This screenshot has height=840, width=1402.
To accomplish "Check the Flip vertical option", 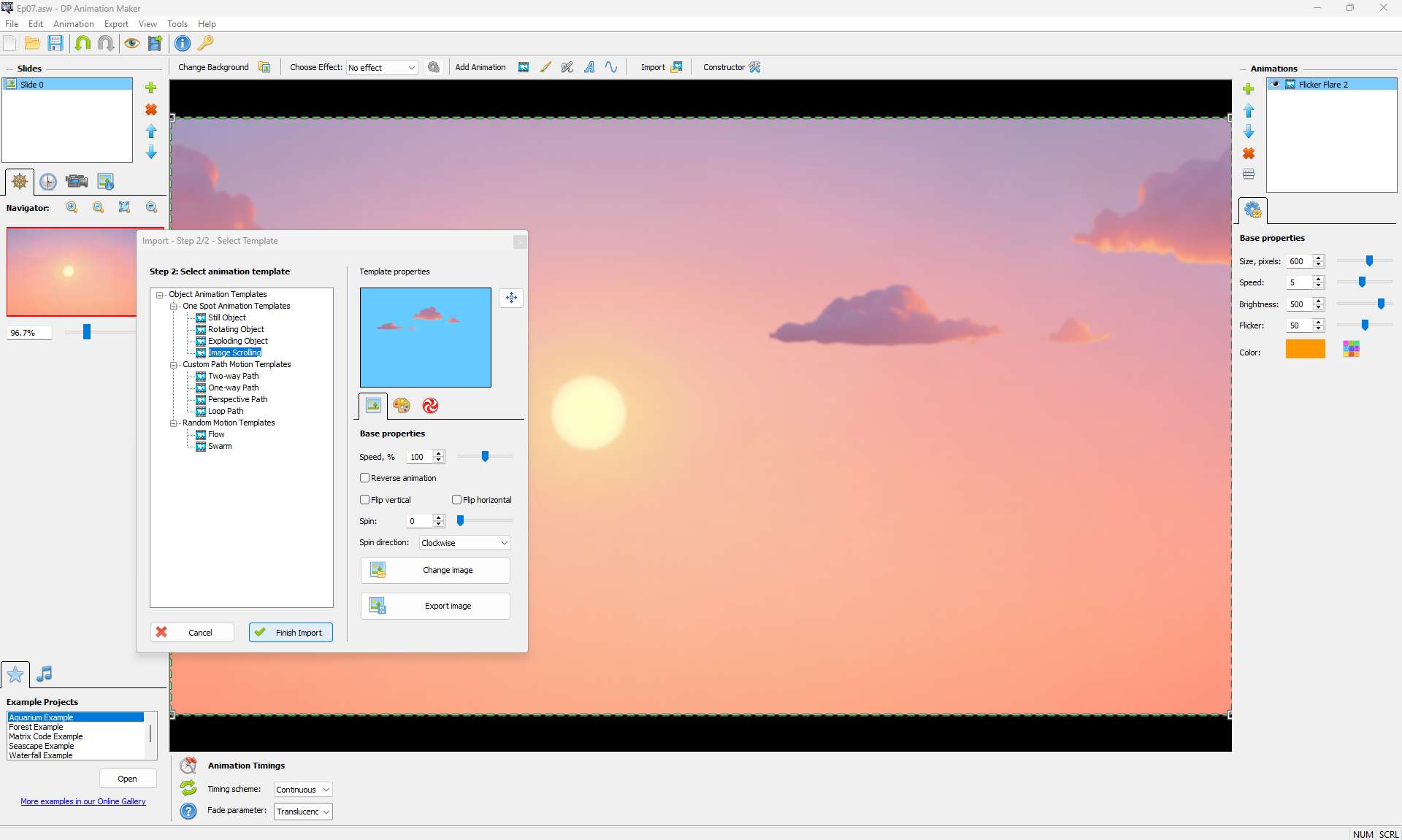I will (364, 500).
